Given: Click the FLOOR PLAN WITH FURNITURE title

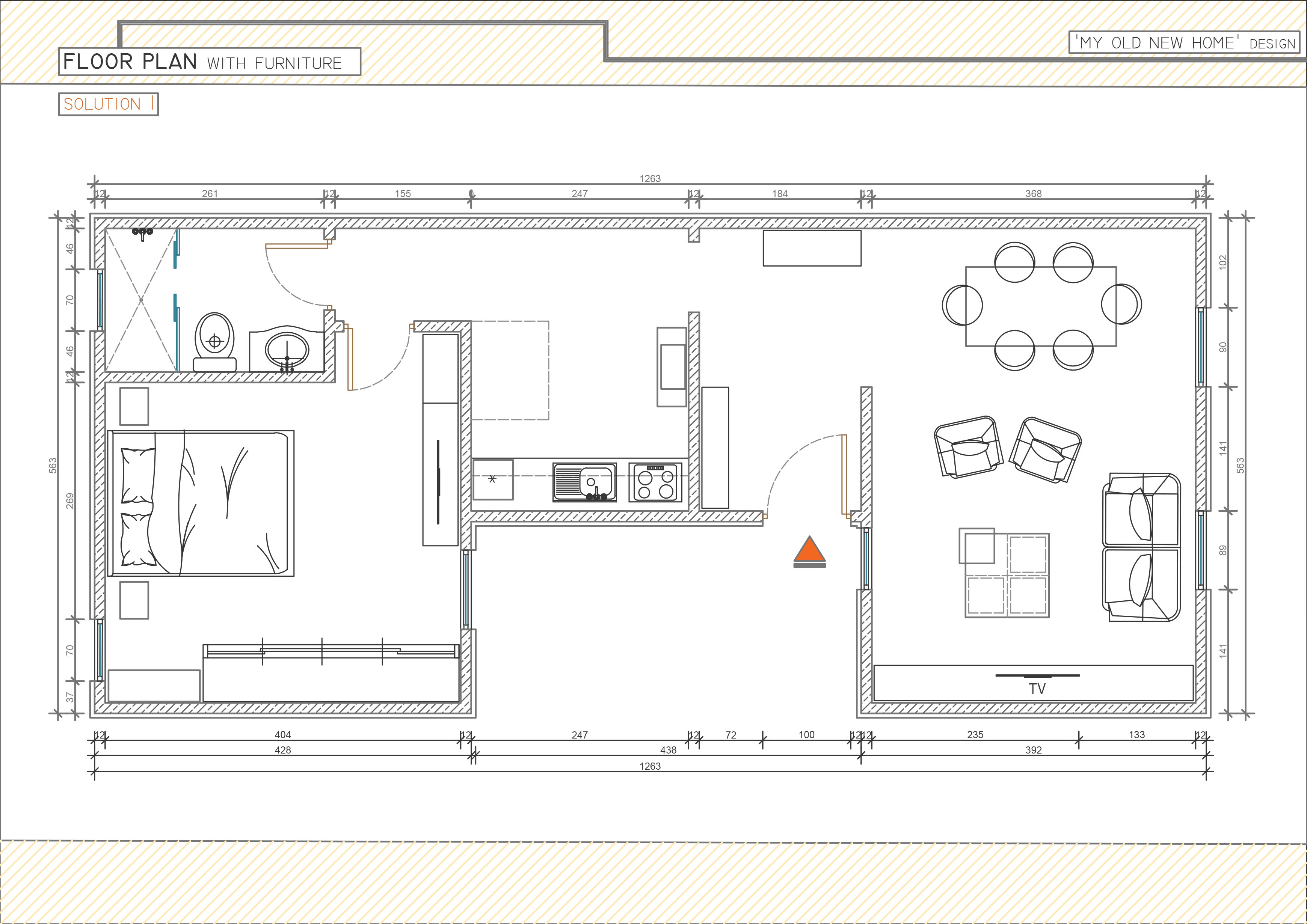Looking at the screenshot, I should click(210, 62).
